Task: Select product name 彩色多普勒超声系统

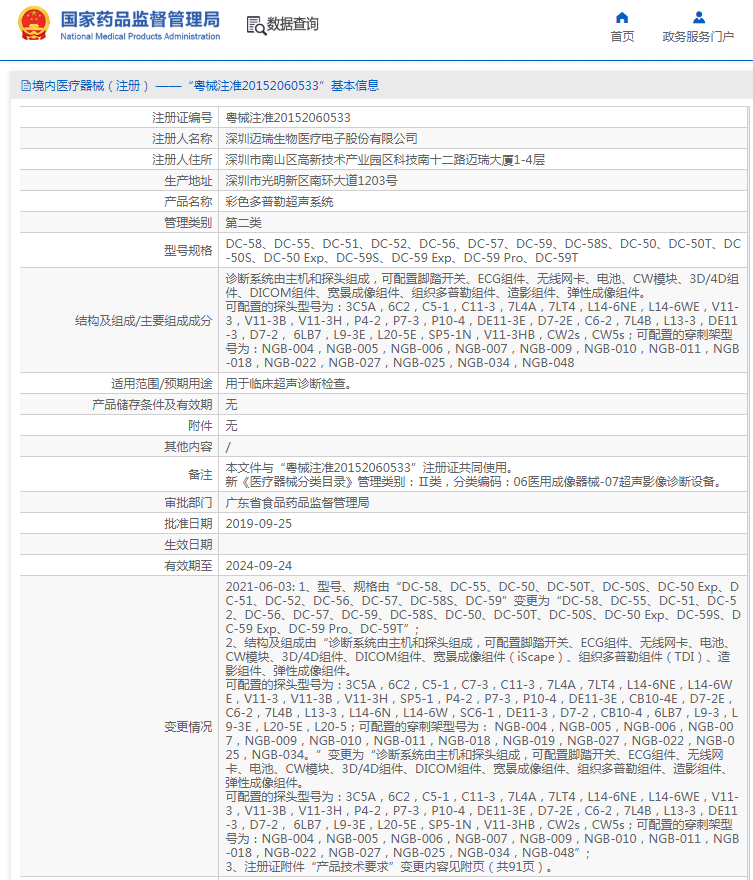Action: [x=279, y=201]
